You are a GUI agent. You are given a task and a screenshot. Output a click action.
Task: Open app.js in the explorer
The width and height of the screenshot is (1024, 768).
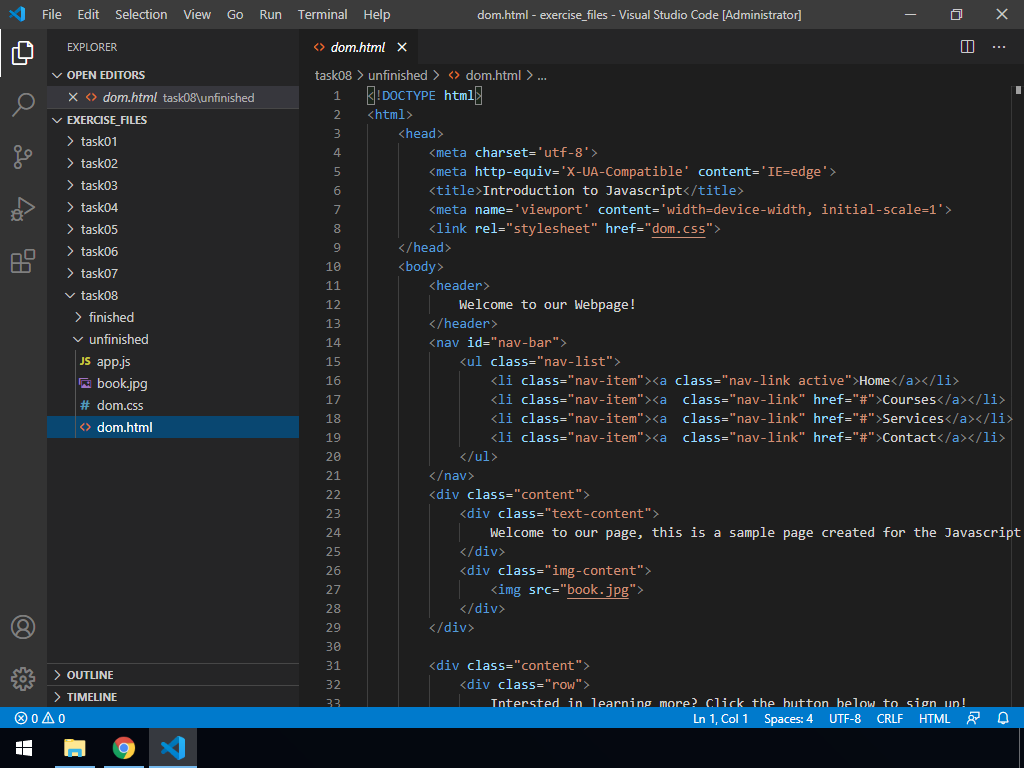113,361
